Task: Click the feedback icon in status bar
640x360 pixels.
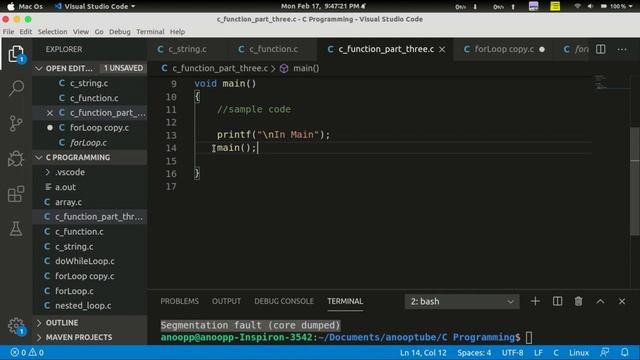Action: click(x=604, y=352)
